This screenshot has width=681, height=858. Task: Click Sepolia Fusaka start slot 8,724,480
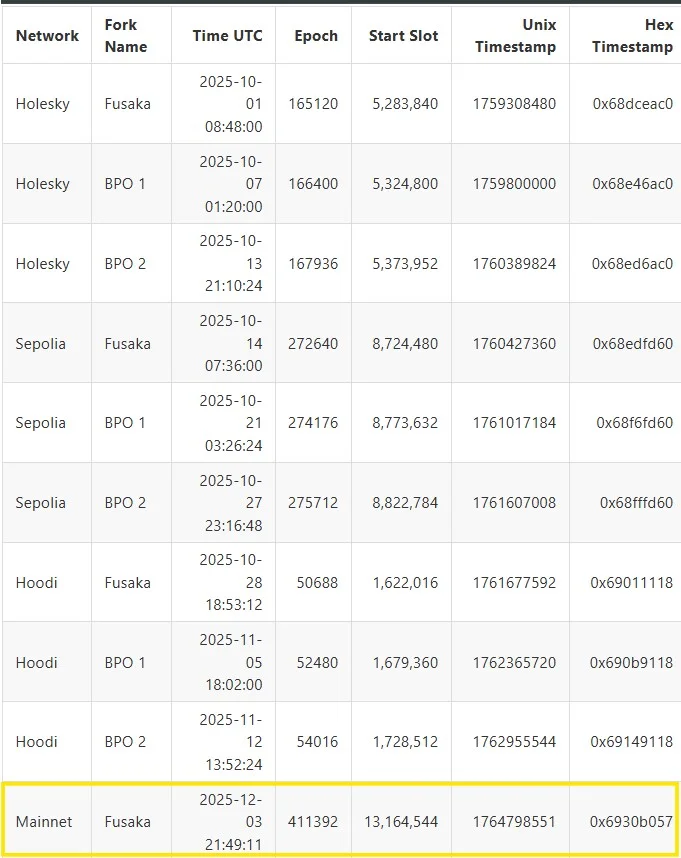405,344
